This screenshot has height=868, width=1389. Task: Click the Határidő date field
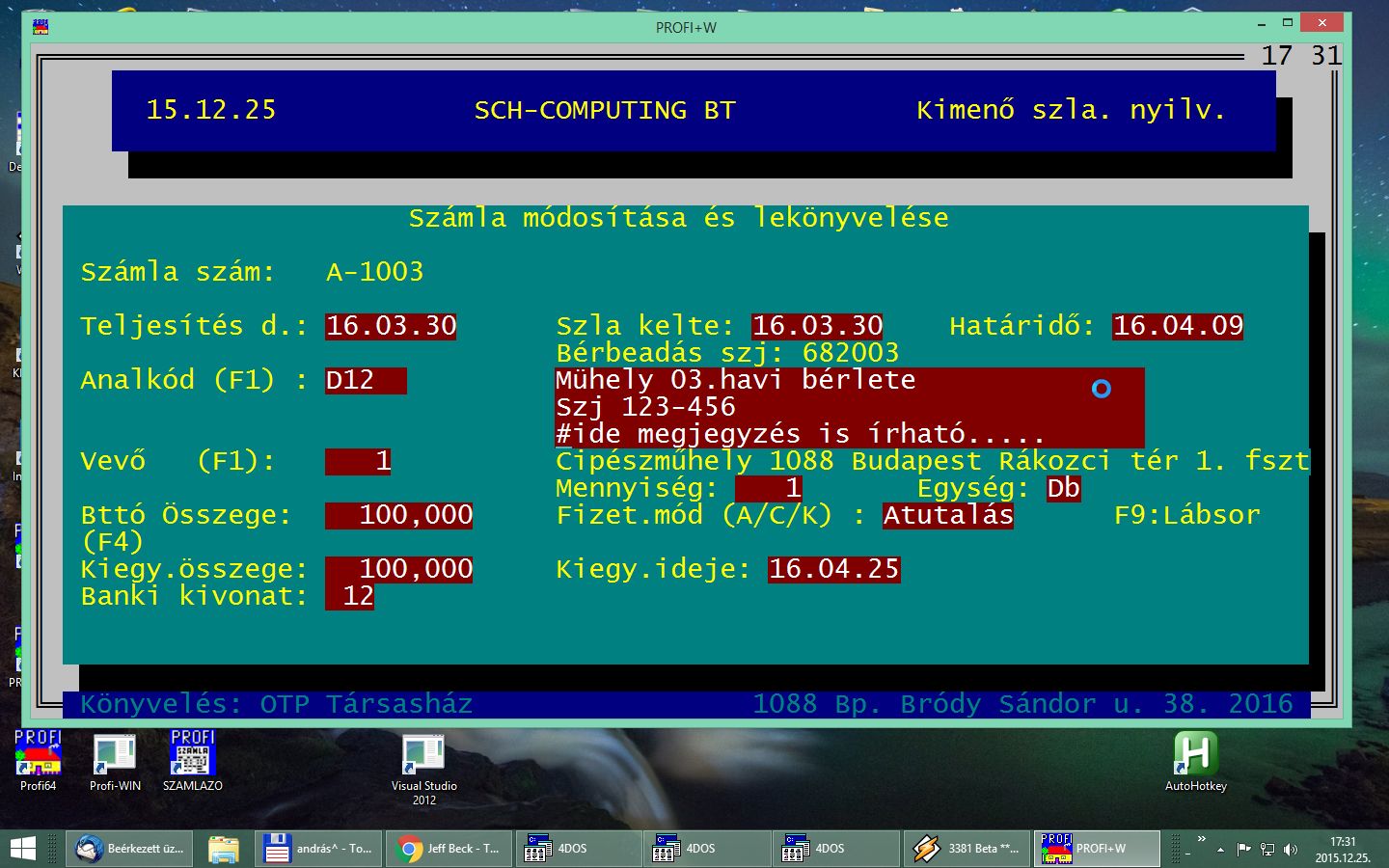[1178, 326]
